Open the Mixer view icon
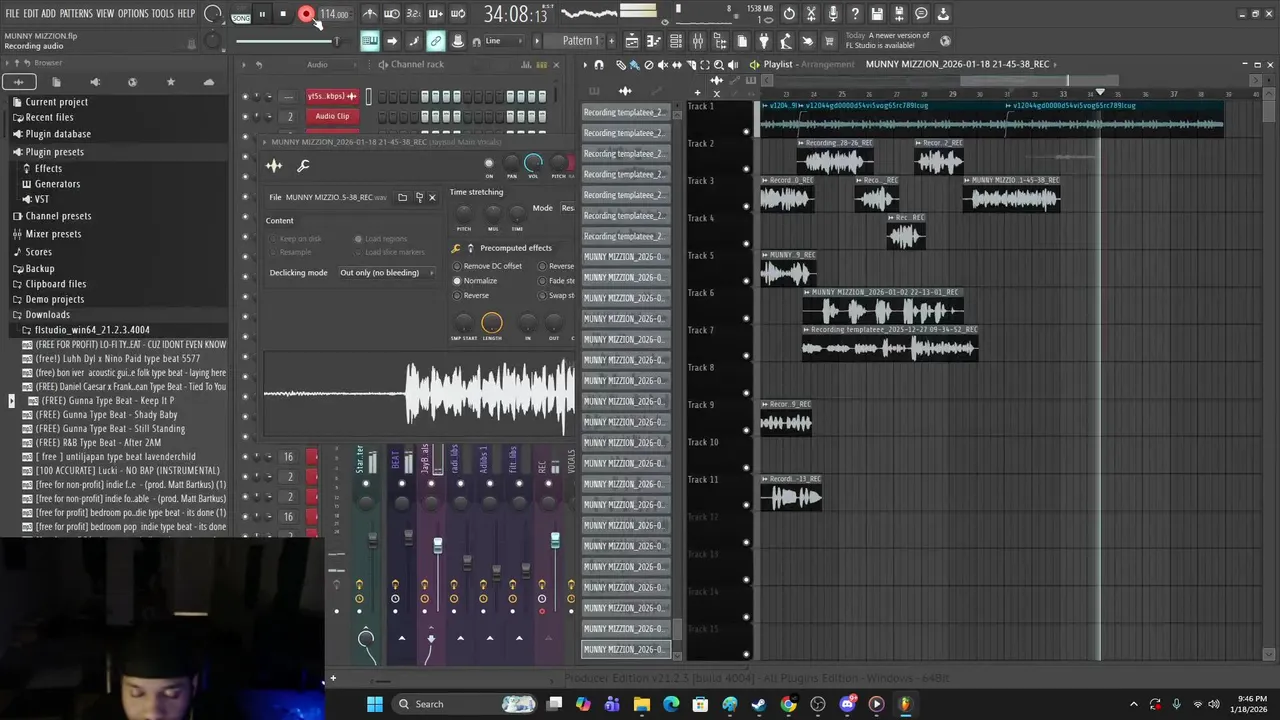This screenshot has height=720, width=1280. [x=698, y=41]
